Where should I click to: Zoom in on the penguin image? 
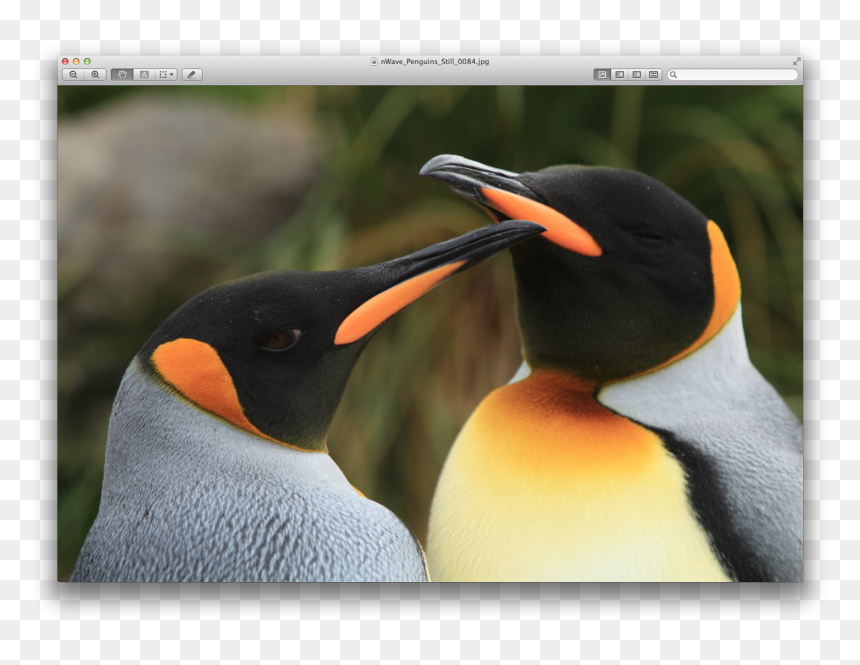pos(95,75)
